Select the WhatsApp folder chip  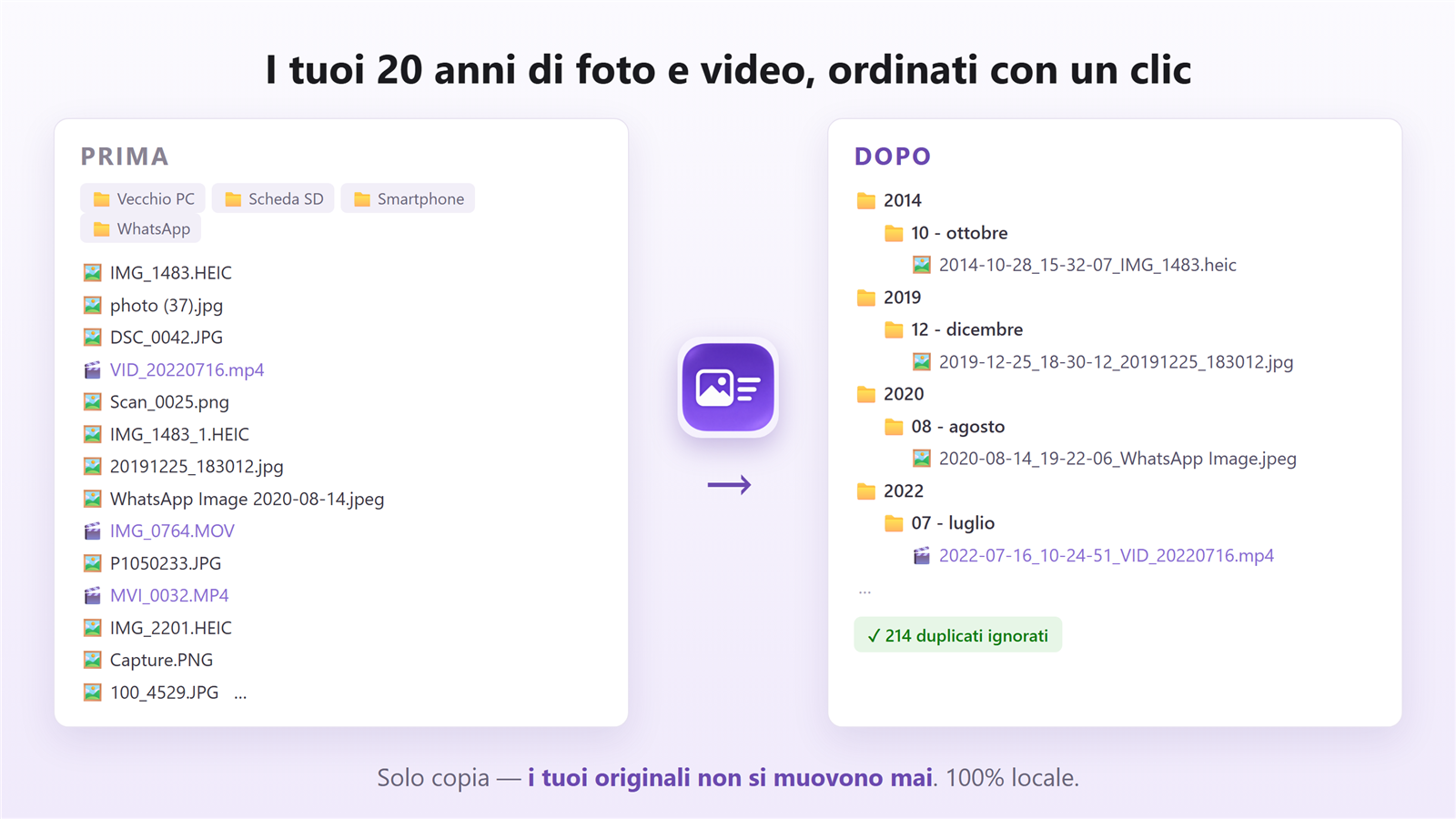click(141, 228)
